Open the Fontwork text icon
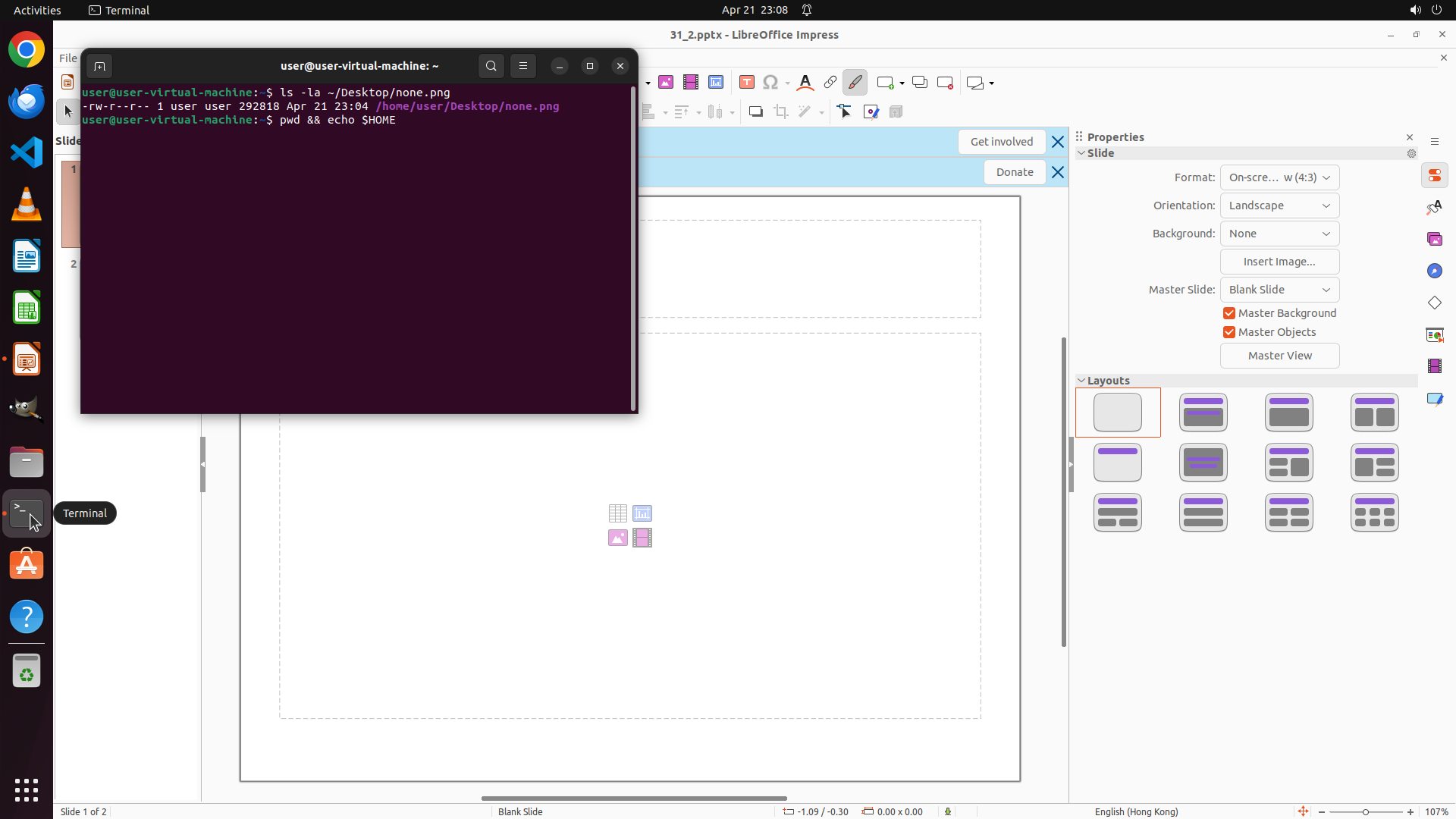 [x=805, y=83]
